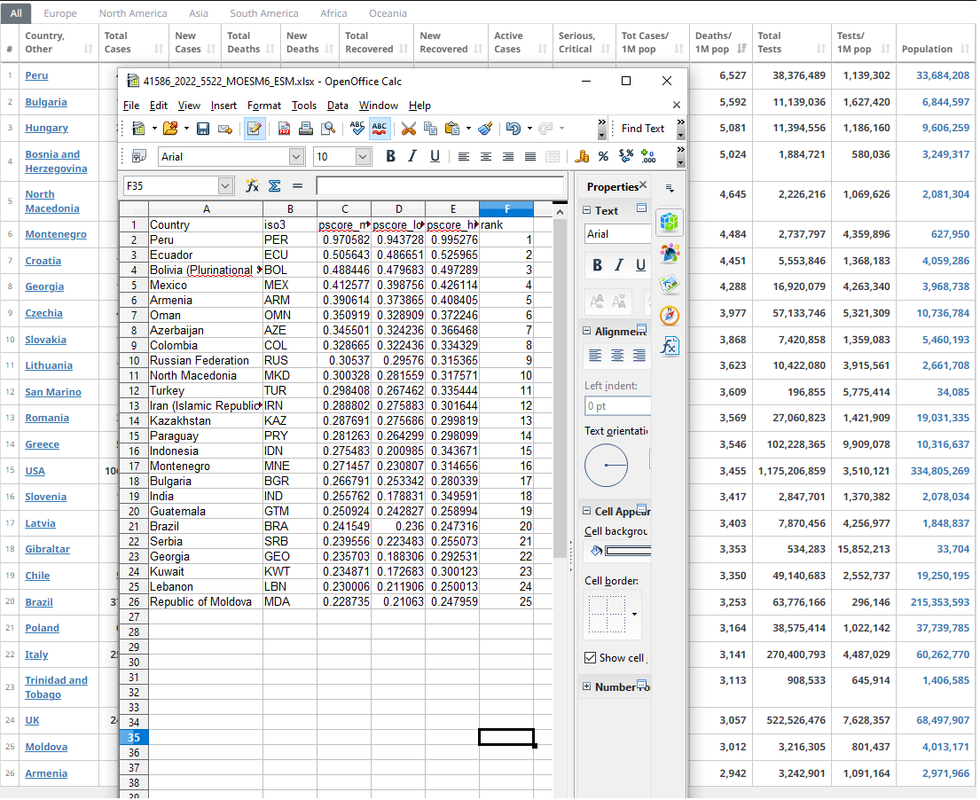The height and width of the screenshot is (800, 980).
Task: Toggle the Show cell grid lines checkbox
Action: tap(590, 658)
